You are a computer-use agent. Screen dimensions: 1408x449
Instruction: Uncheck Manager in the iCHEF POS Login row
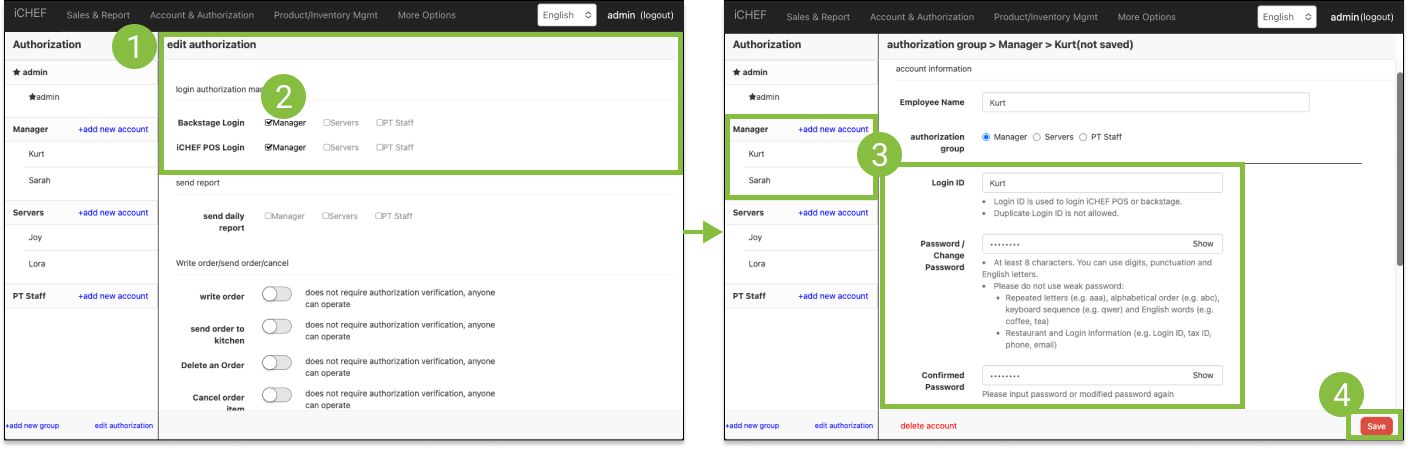coord(269,147)
